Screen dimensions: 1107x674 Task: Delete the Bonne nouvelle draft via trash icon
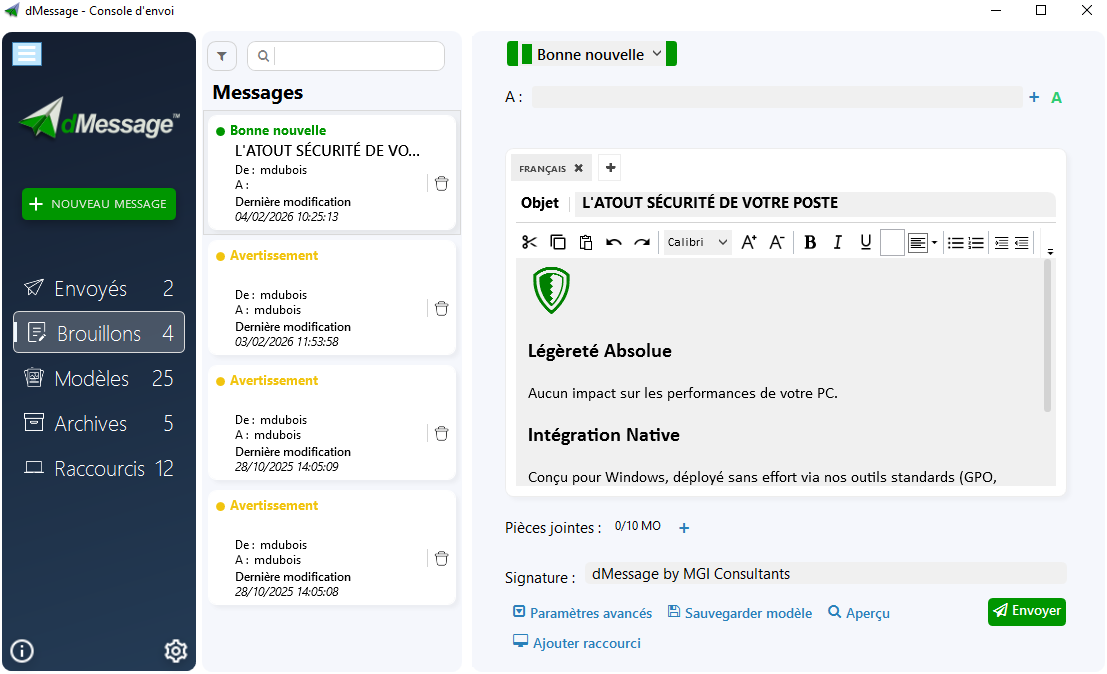click(x=442, y=183)
